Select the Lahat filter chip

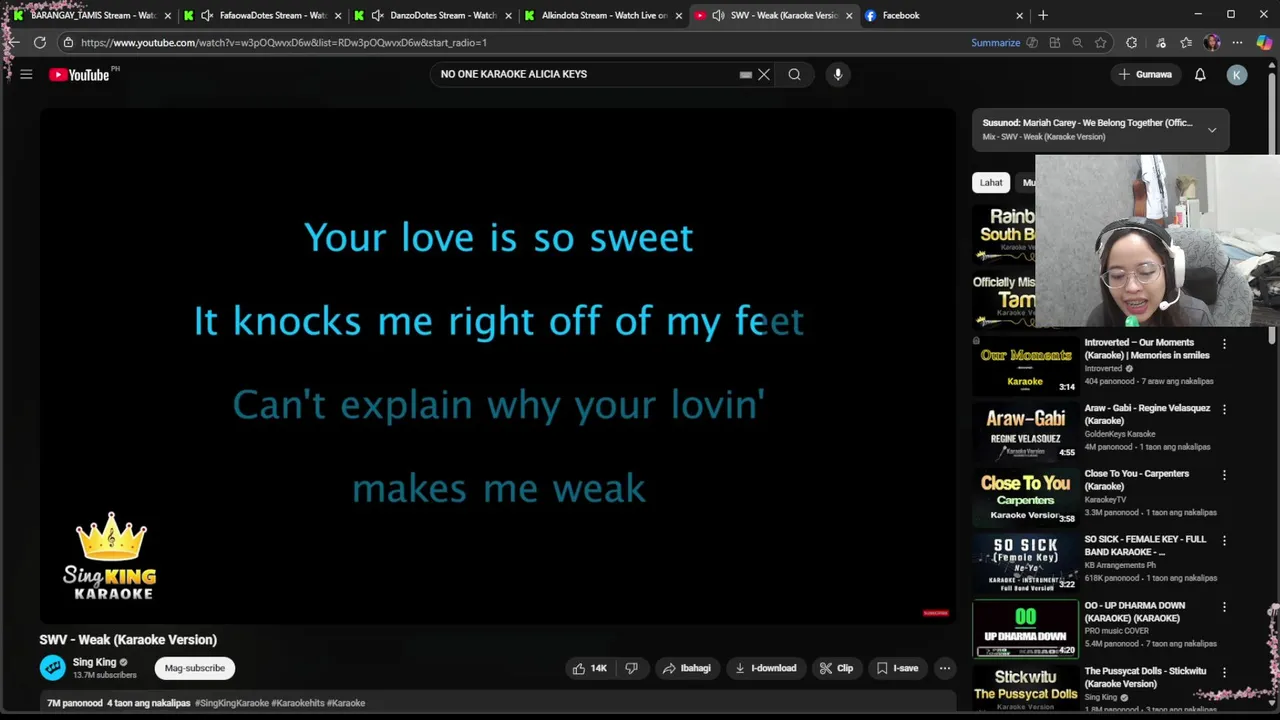tap(991, 182)
